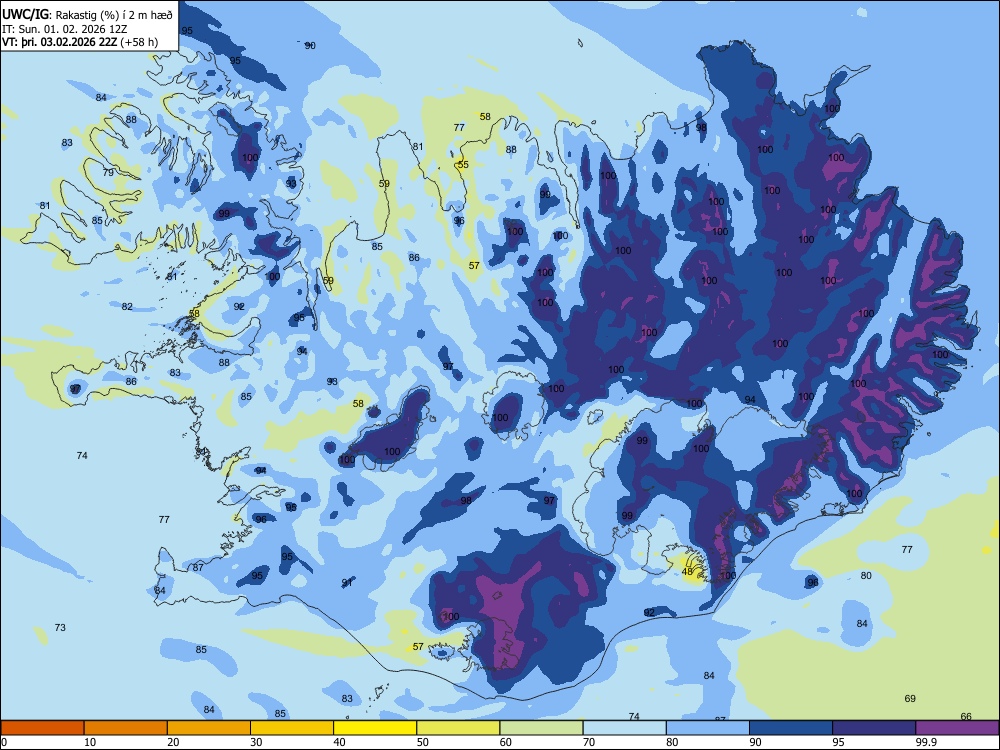Click the color scale tick label 40
Screen dimensions: 1000x750
tap(340, 742)
